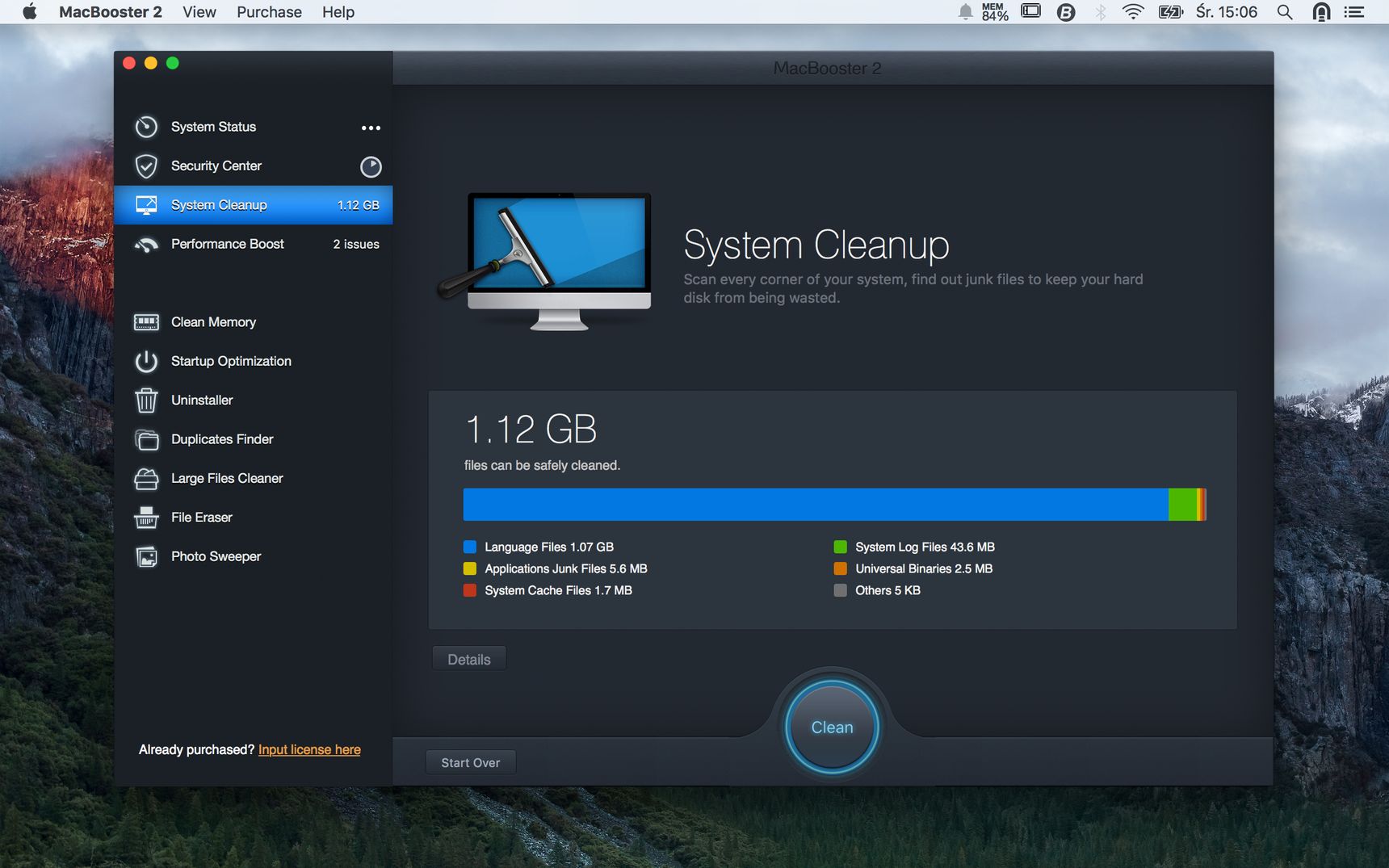The height and width of the screenshot is (868, 1389).
Task: Open the Uninstaller tool
Action: (254, 400)
